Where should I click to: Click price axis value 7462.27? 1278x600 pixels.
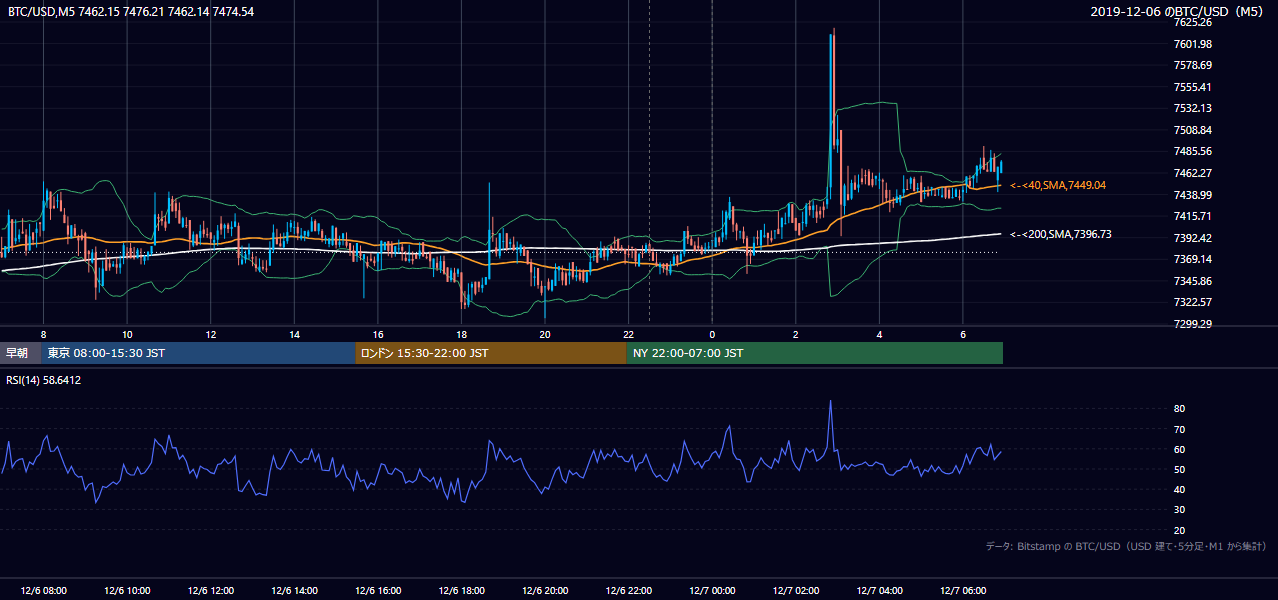(1193, 173)
